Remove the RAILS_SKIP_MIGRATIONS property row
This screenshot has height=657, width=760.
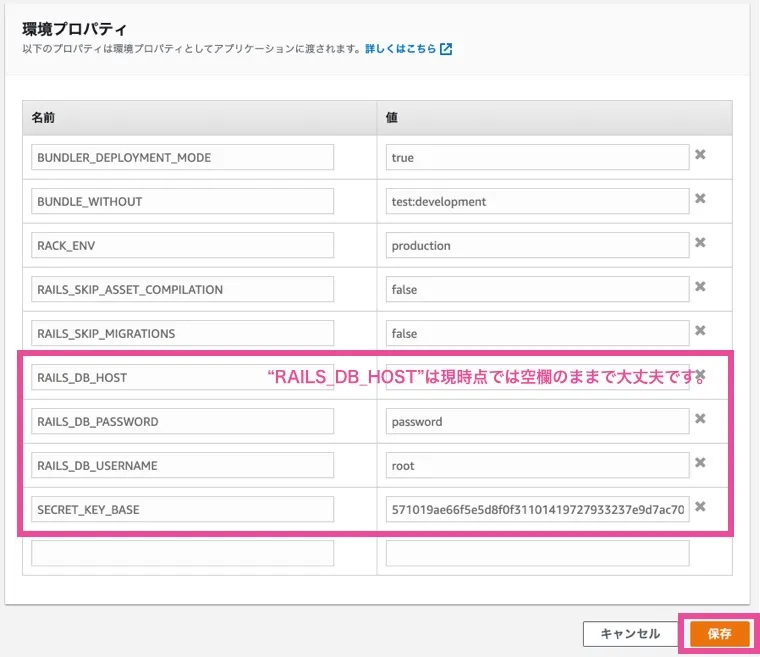tap(700, 331)
